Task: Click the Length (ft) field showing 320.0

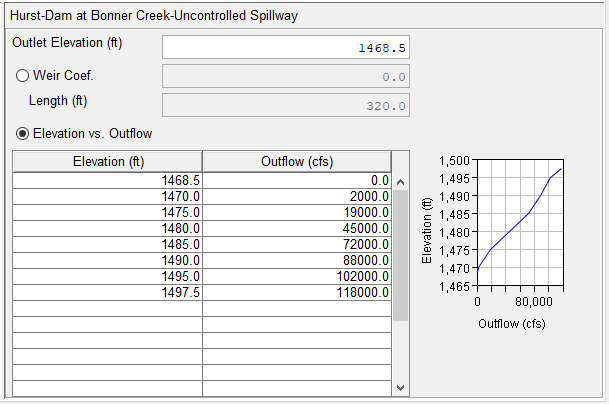Action: [x=286, y=106]
